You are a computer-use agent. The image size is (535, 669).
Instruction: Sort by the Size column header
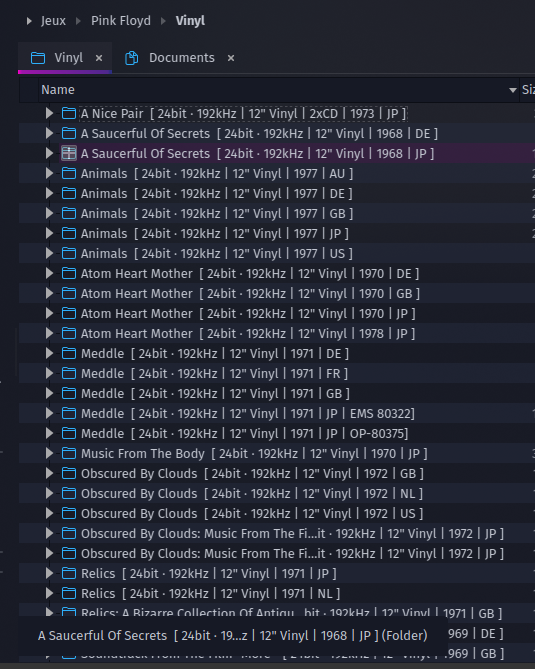(528, 90)
